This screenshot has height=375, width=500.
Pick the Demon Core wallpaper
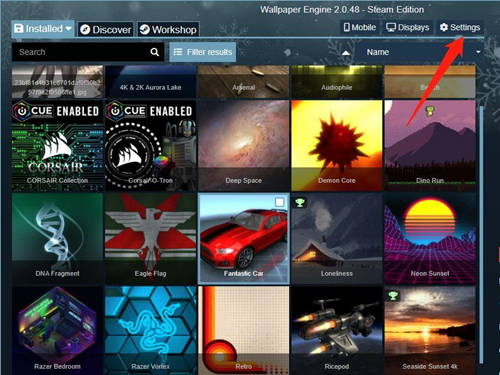[x=337, y=146]
